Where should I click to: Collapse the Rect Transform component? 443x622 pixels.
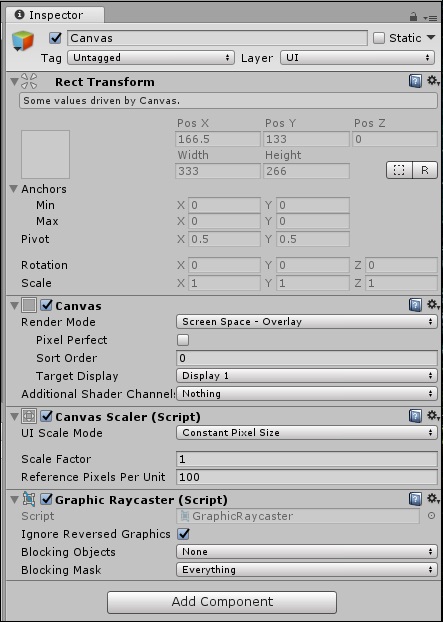click(x=14, y=82)
